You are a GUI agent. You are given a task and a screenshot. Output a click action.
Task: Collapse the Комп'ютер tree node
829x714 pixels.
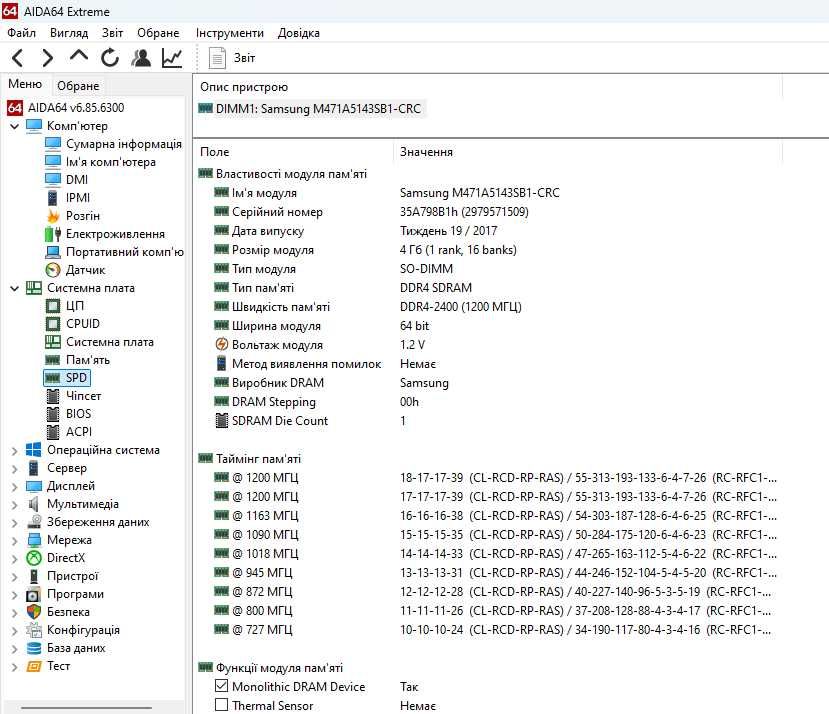(14, 126)
